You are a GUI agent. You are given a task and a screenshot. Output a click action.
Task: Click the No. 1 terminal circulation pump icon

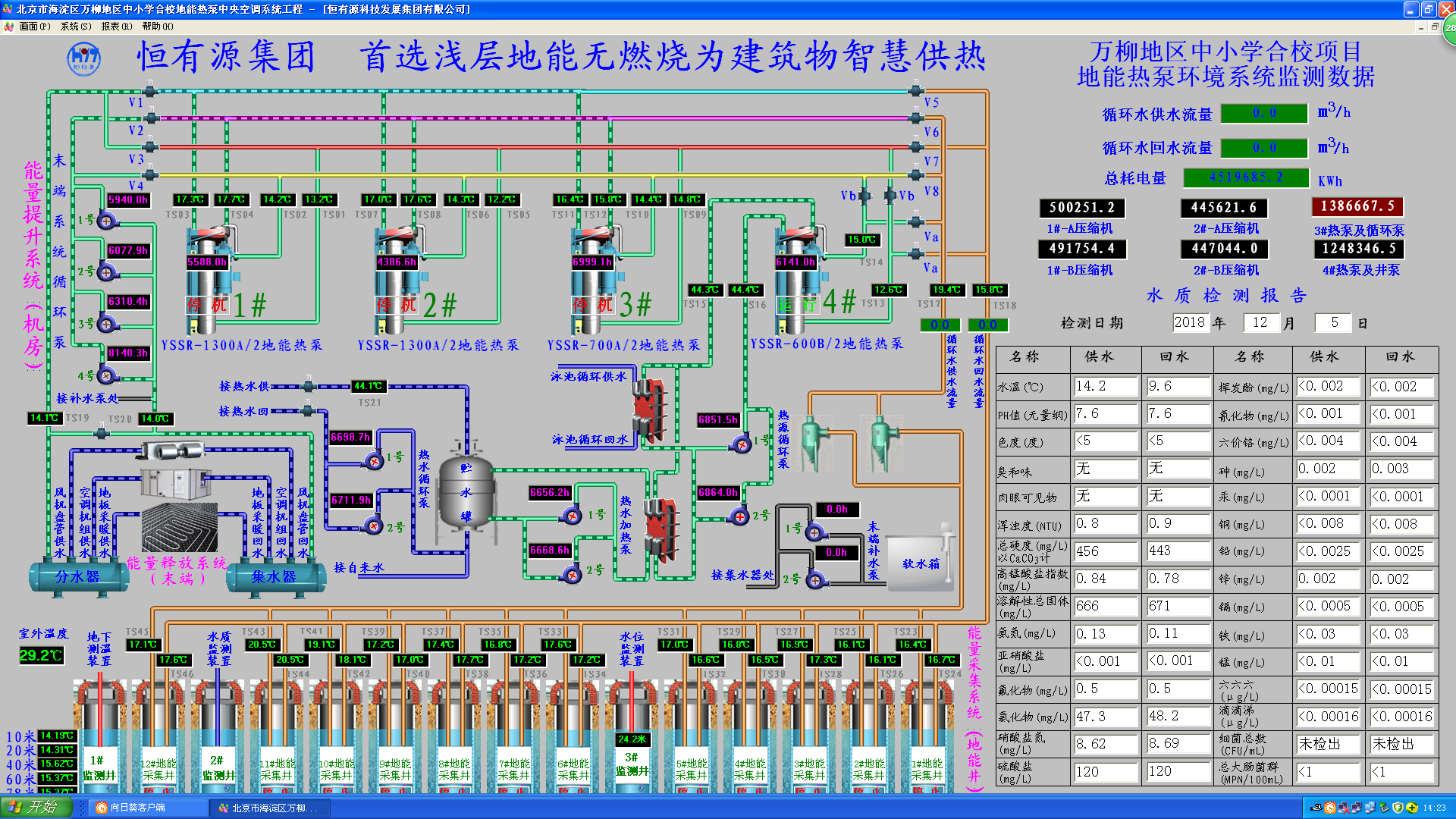106,221
